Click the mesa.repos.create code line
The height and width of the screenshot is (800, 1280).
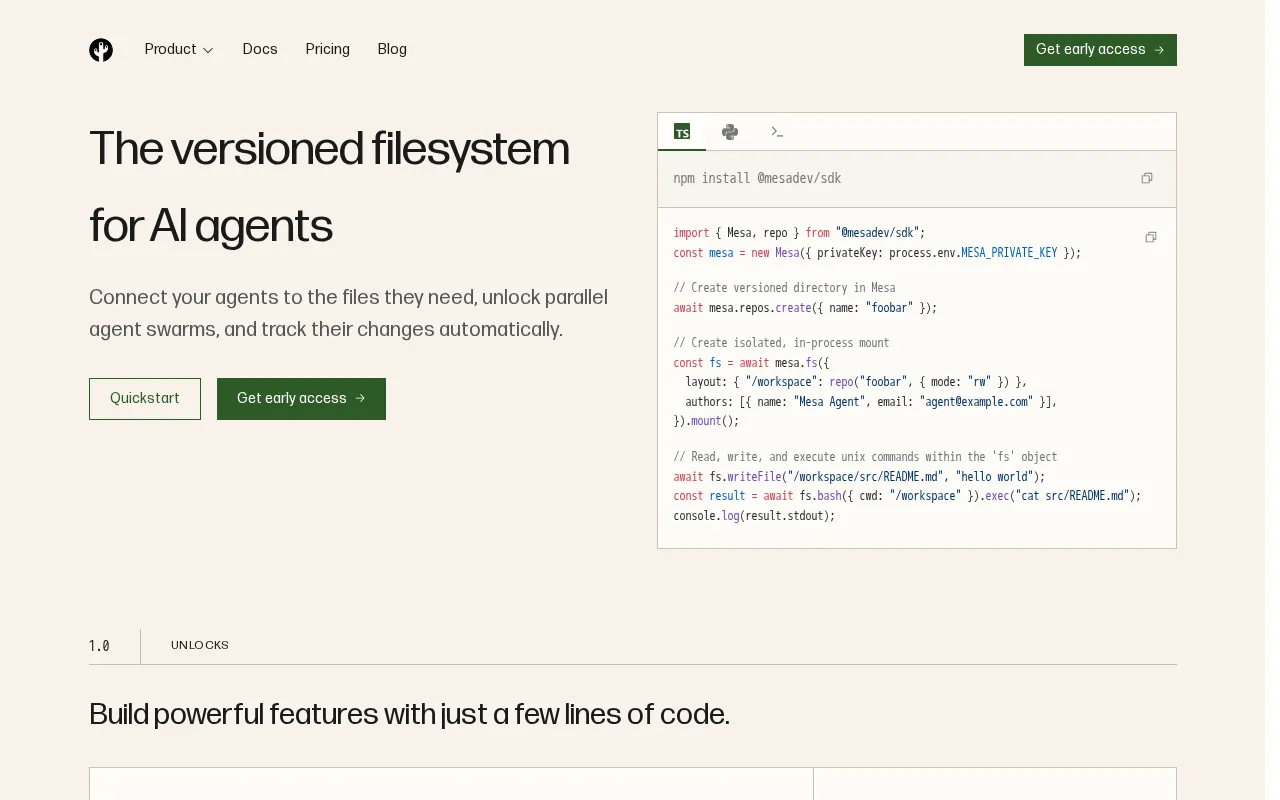[805, 308]
